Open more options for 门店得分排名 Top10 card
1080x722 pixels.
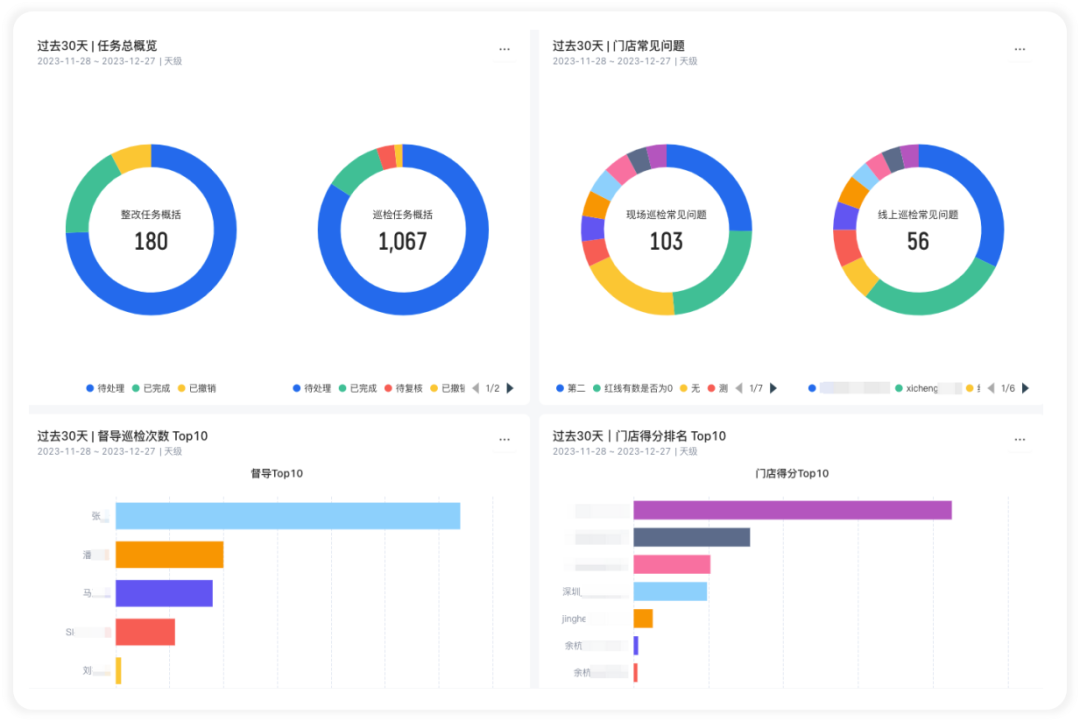(1019, 440)
